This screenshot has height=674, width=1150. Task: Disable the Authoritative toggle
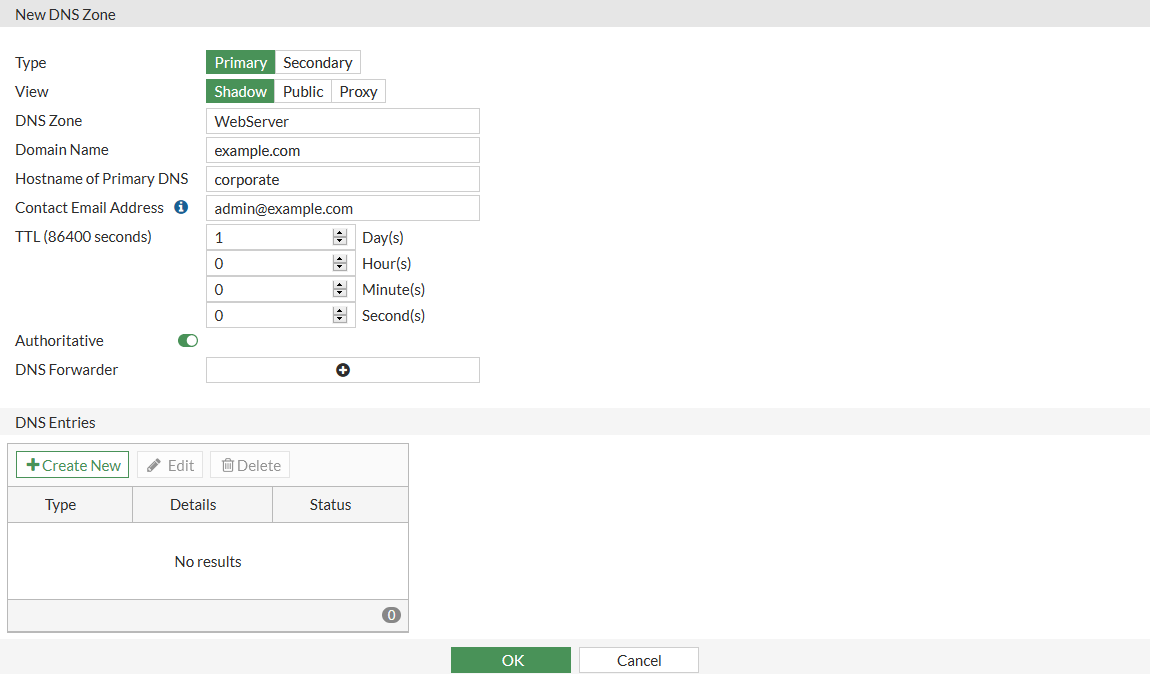click(187, 340)
